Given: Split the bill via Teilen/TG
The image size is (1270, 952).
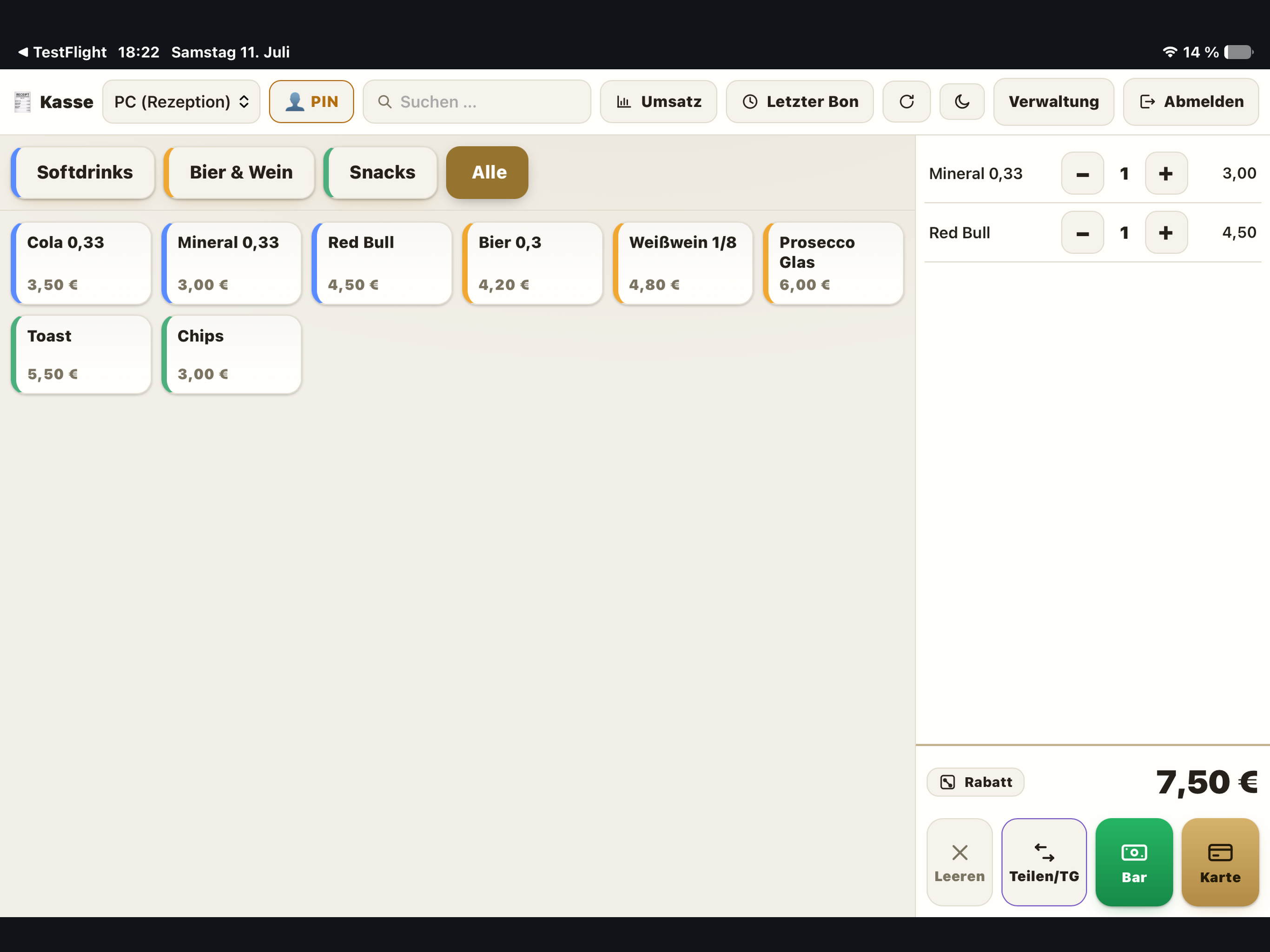Looking at the screenshot, I should [x=1043, y=862].
